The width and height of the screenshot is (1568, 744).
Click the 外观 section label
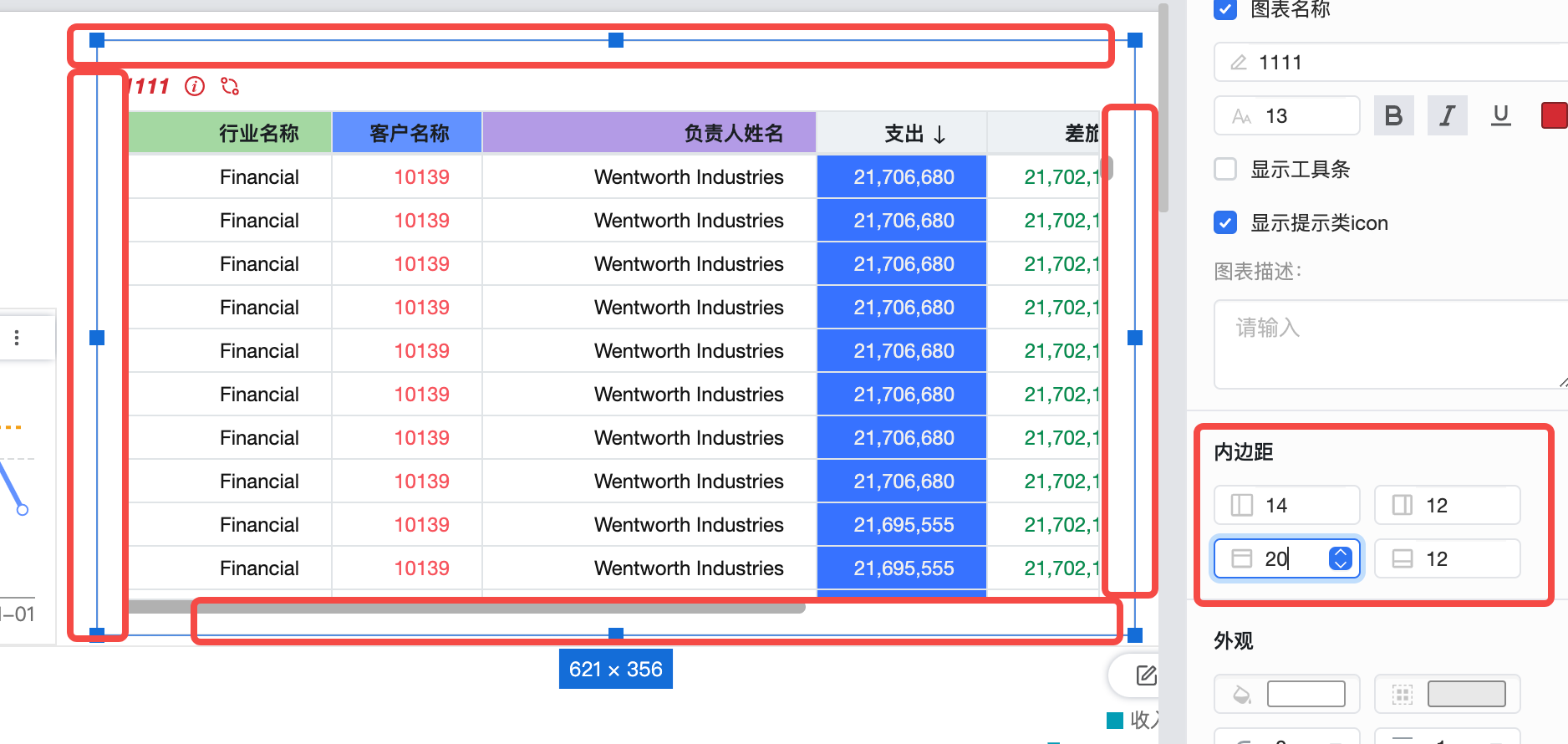coord(1234,641)
